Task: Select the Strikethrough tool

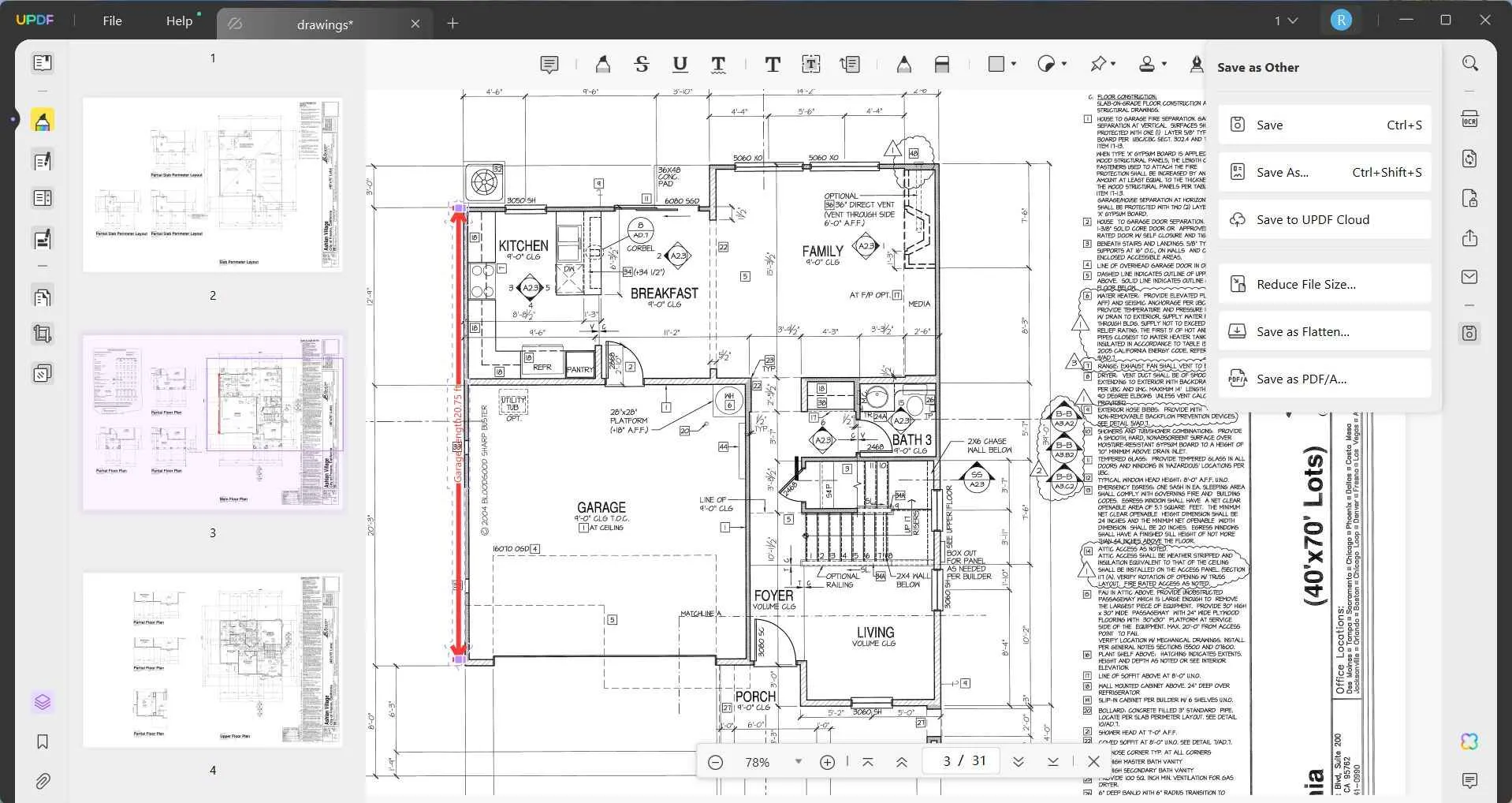Action: (642, 65)
